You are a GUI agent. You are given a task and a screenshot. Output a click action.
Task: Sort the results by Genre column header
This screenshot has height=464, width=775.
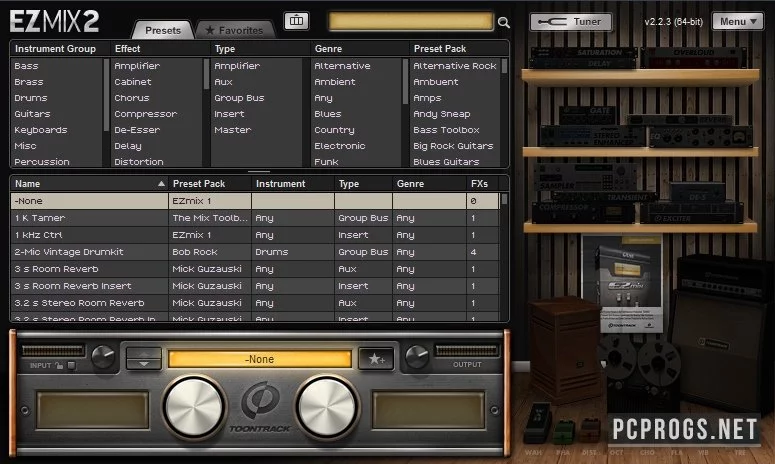[x=429, y=184]
